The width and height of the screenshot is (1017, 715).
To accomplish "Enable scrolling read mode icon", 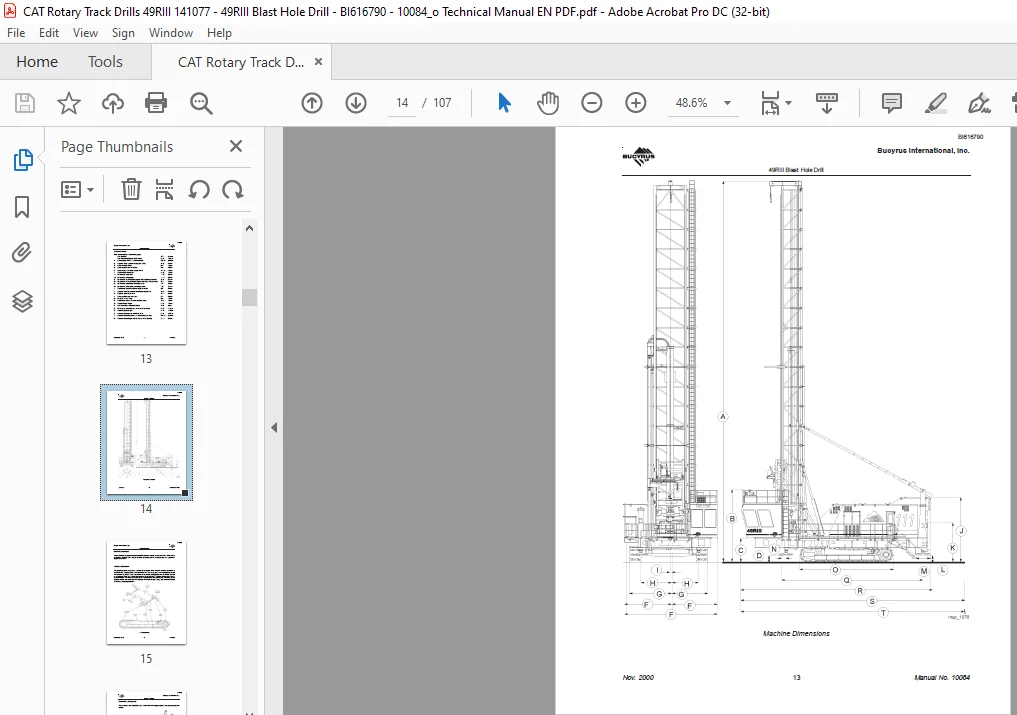I will click(x=826, y=103).
